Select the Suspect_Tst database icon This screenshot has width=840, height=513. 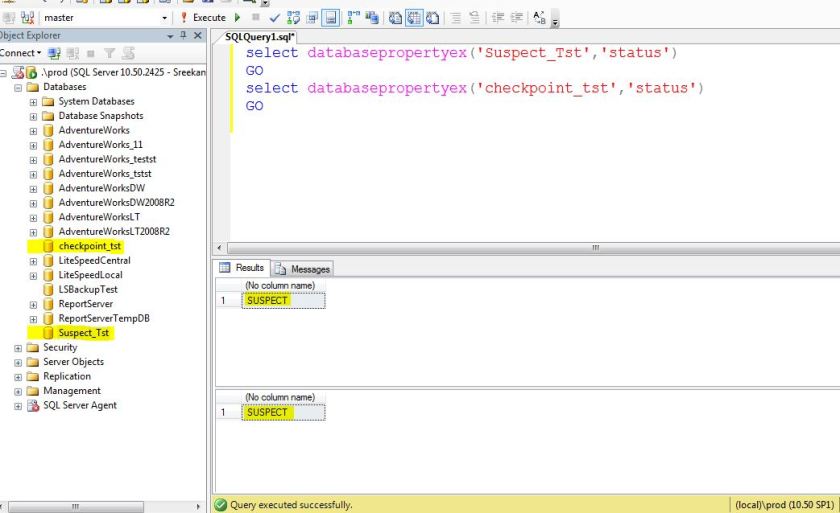47,333
